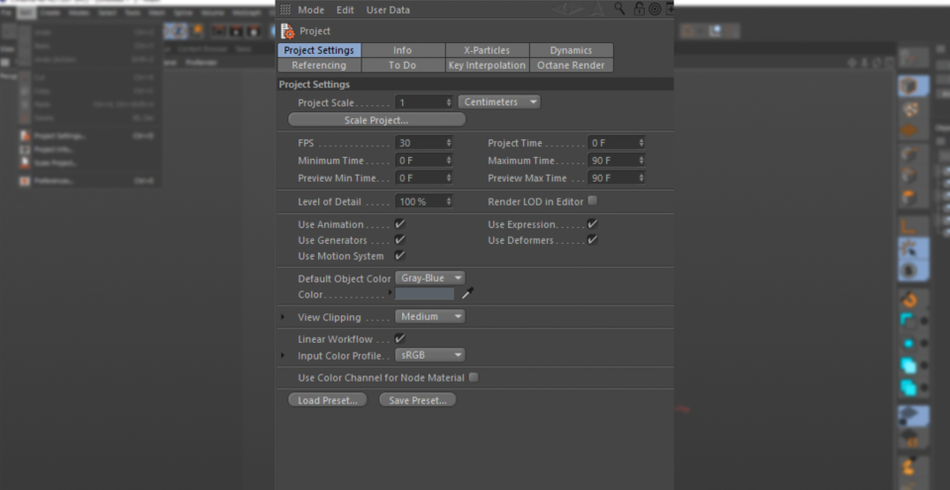Click the Project Time input field

click(x=616, y=143)
